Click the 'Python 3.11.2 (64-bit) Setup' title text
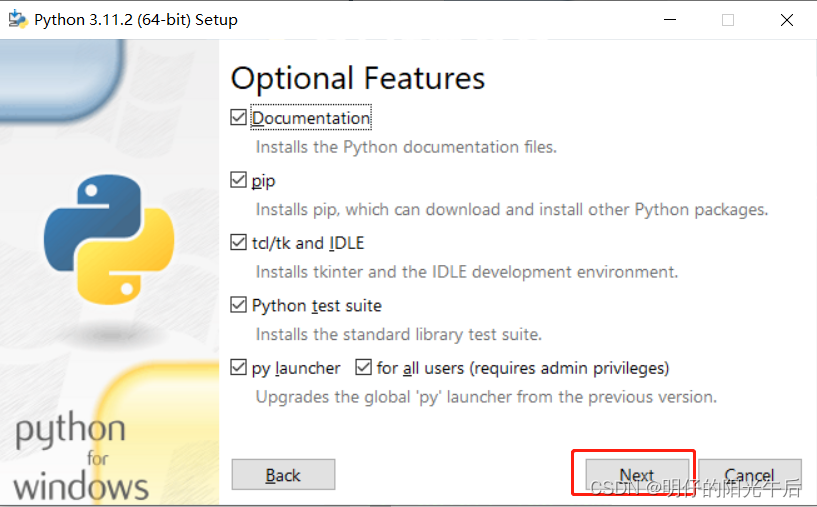 click(x=136, y=20)
